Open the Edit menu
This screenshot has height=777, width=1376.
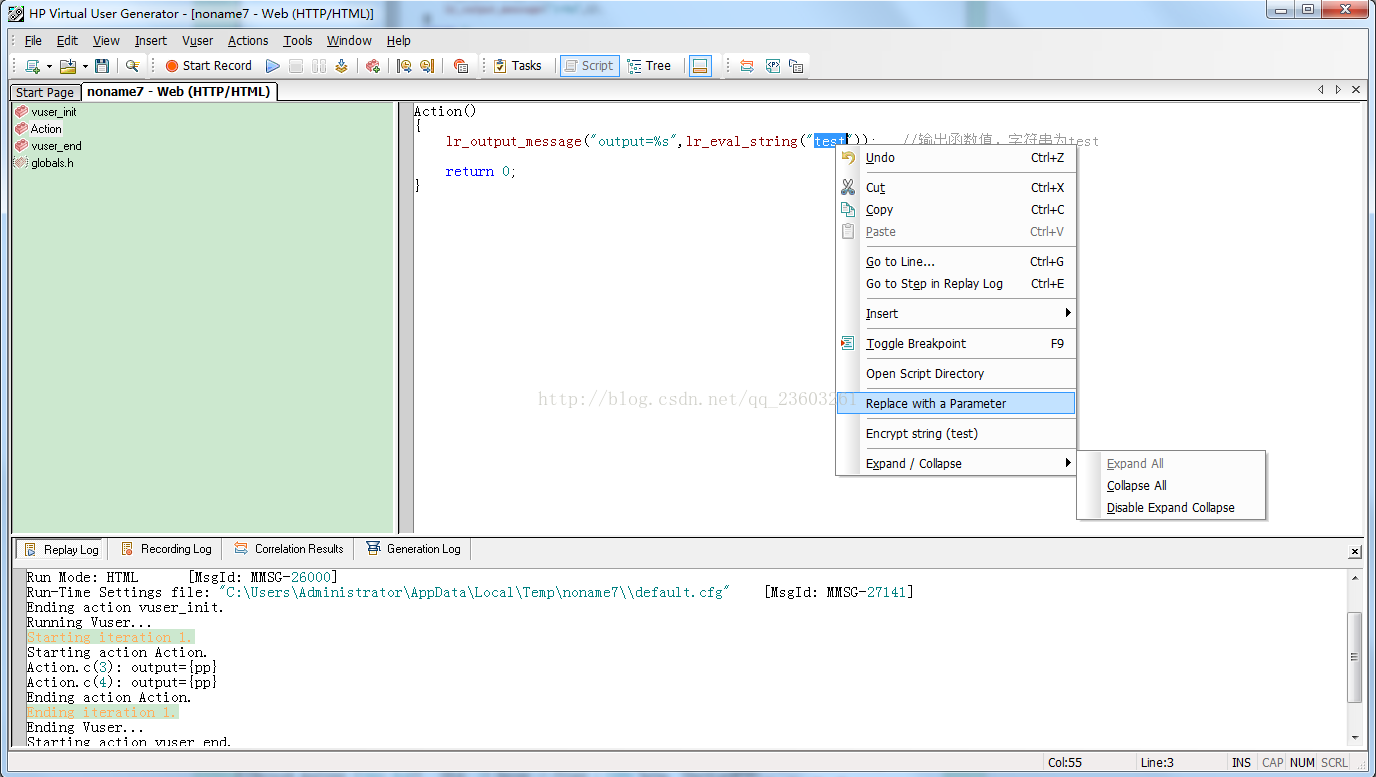tap(67, 41)
